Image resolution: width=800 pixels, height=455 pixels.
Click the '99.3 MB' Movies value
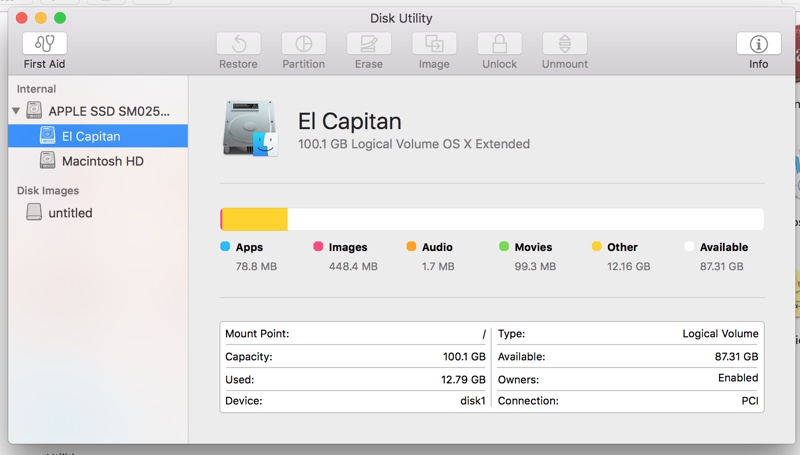click(535, 266)
